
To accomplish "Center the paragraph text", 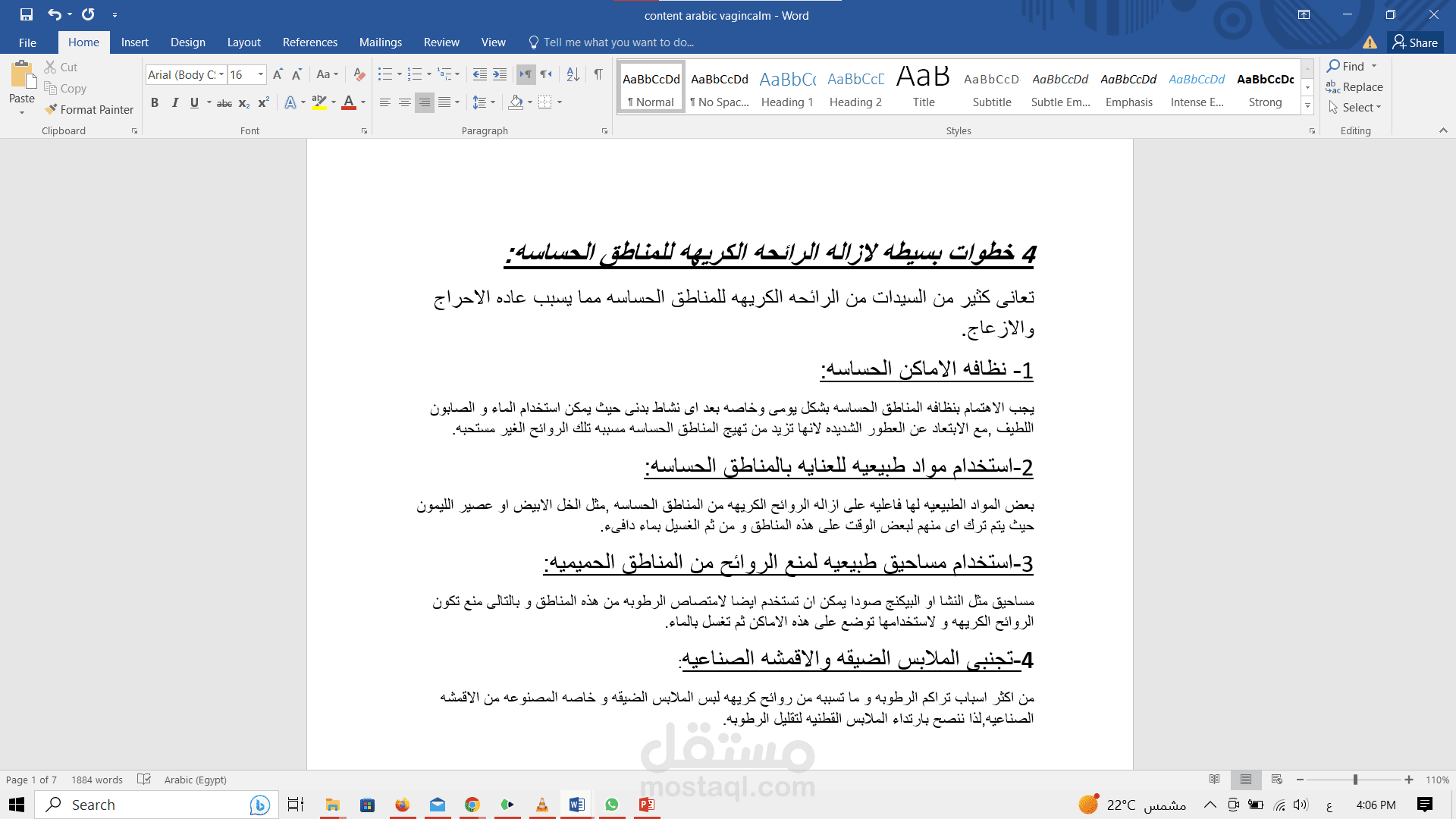I will point(405,102).
